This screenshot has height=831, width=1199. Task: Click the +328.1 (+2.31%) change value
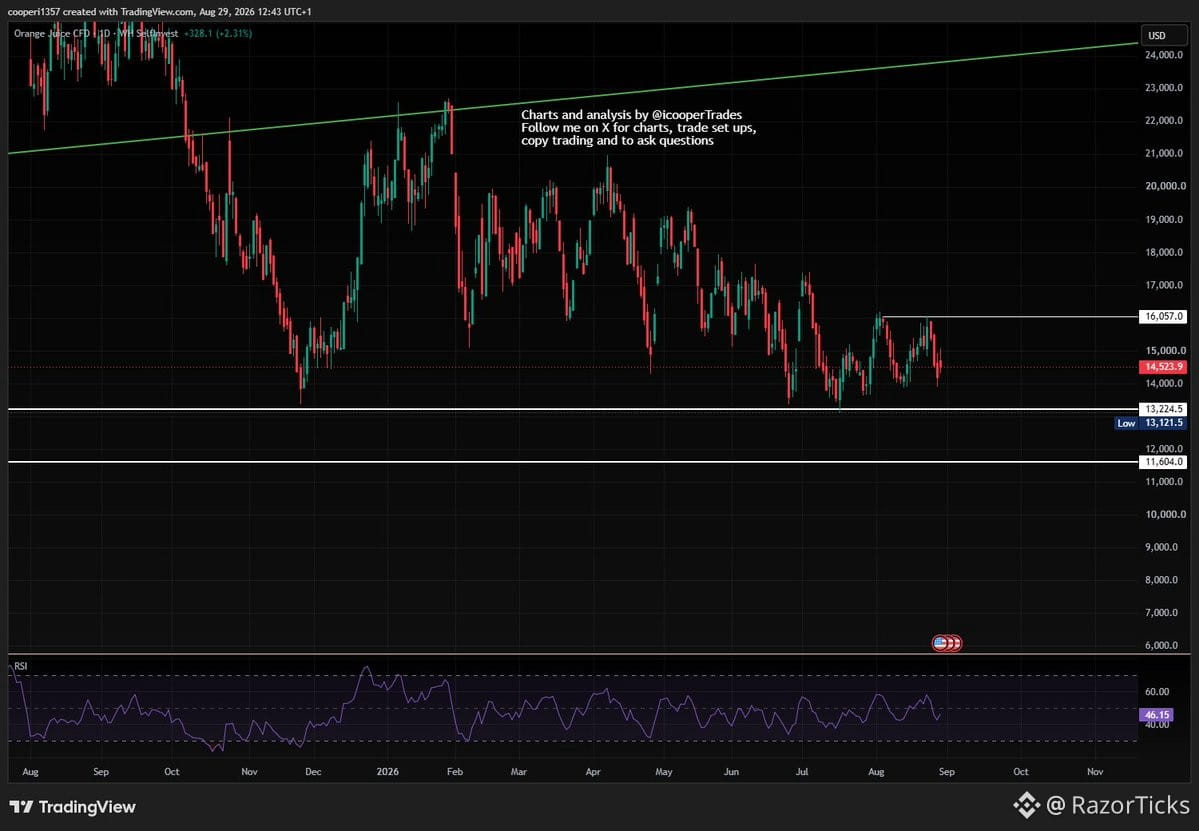click(x=218, y=34)
